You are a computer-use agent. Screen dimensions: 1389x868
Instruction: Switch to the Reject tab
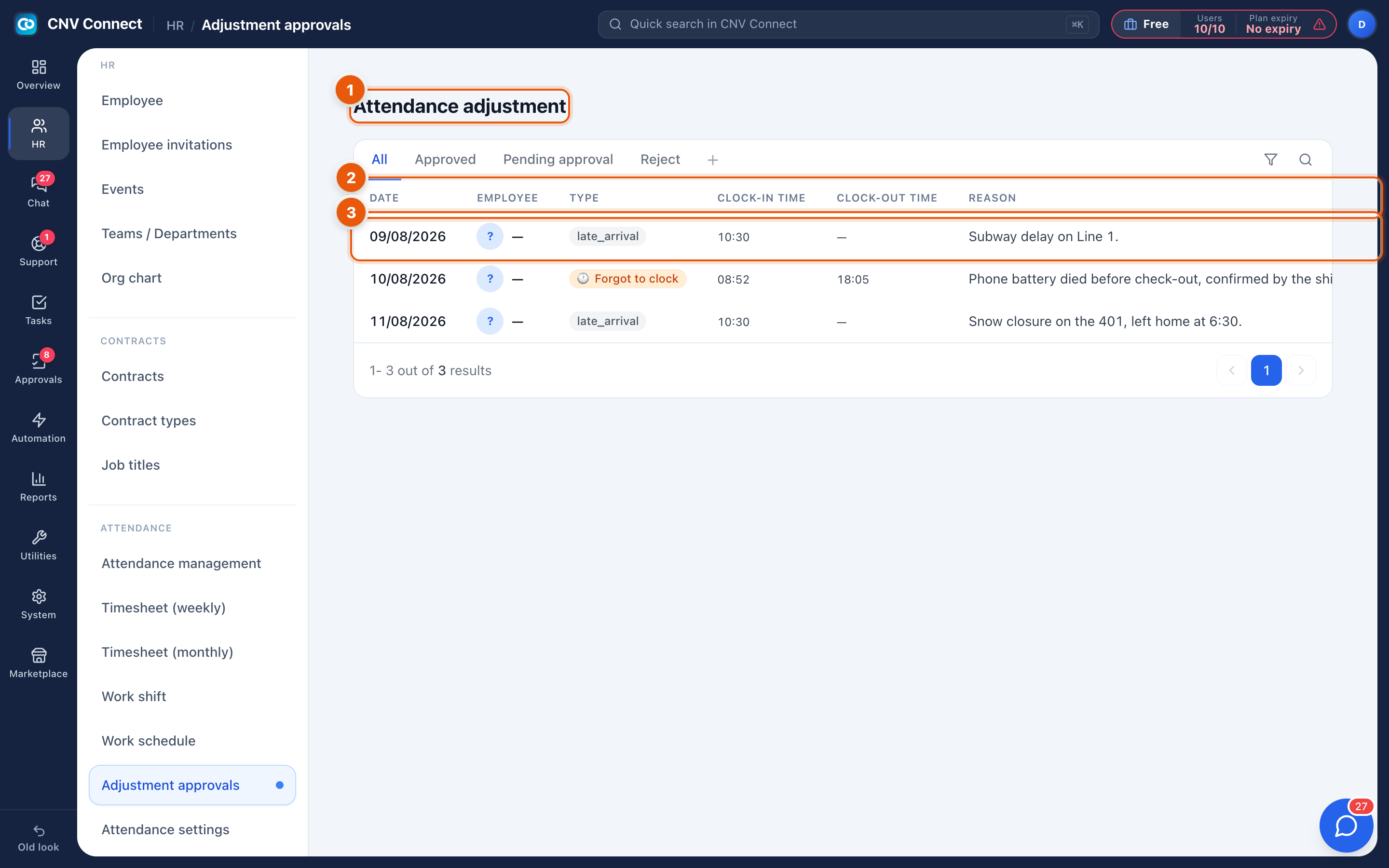pos(660,160)
